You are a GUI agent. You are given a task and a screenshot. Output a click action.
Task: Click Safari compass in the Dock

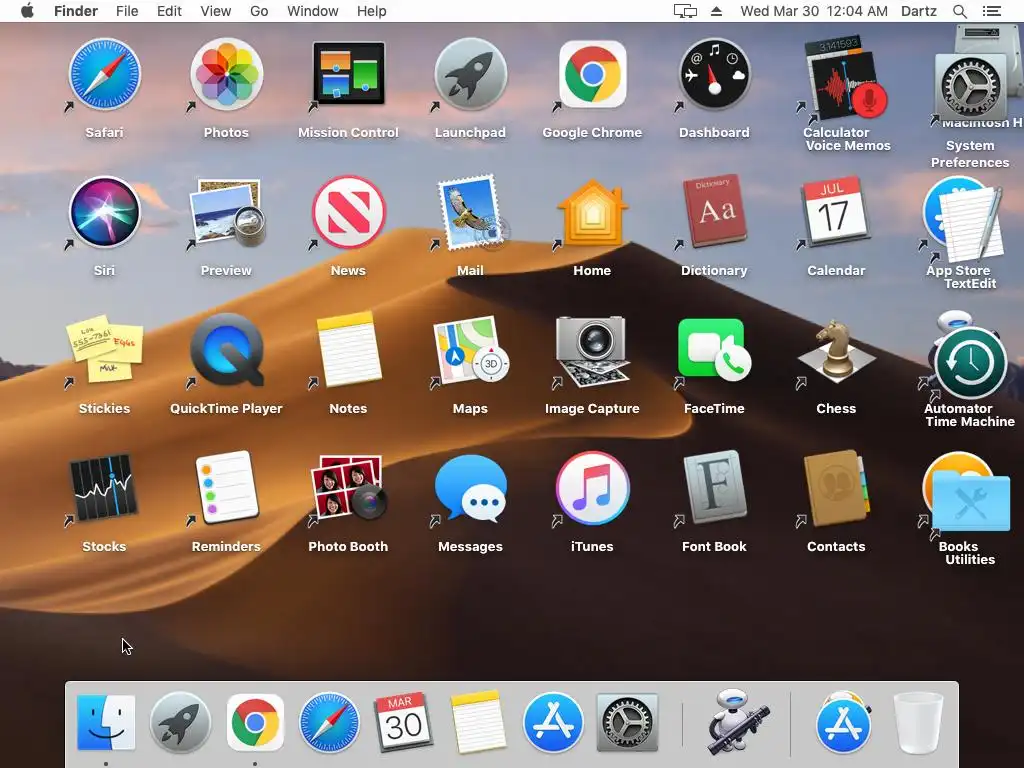tap(329, 723)
